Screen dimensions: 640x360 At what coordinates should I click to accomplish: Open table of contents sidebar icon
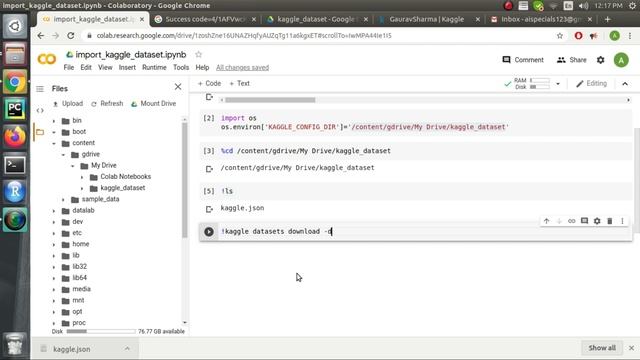[x=40, y=89]
